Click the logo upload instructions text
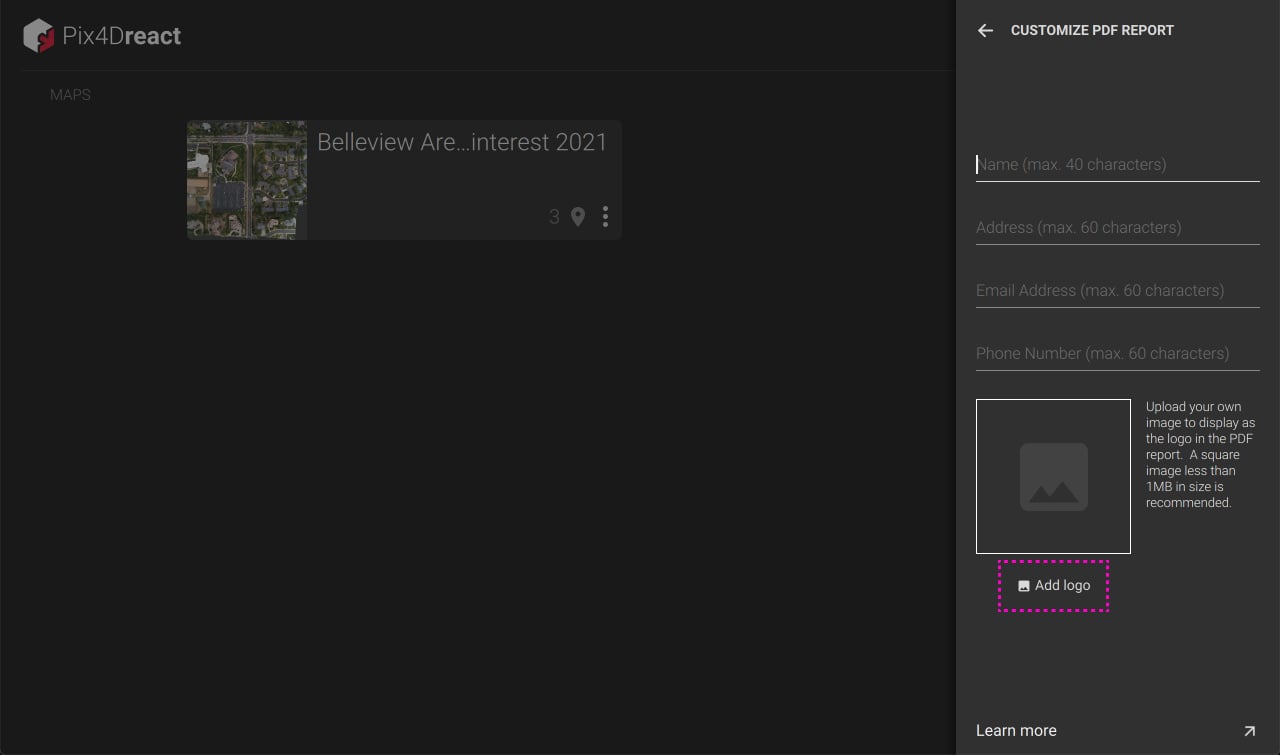 tap(1200, 455)
